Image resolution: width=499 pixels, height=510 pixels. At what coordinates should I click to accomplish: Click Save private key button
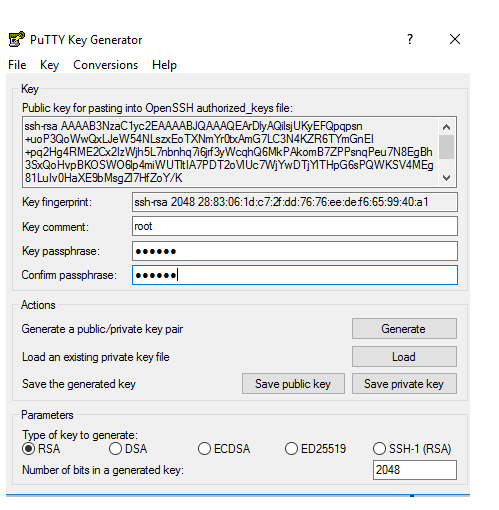click(404, 384)
